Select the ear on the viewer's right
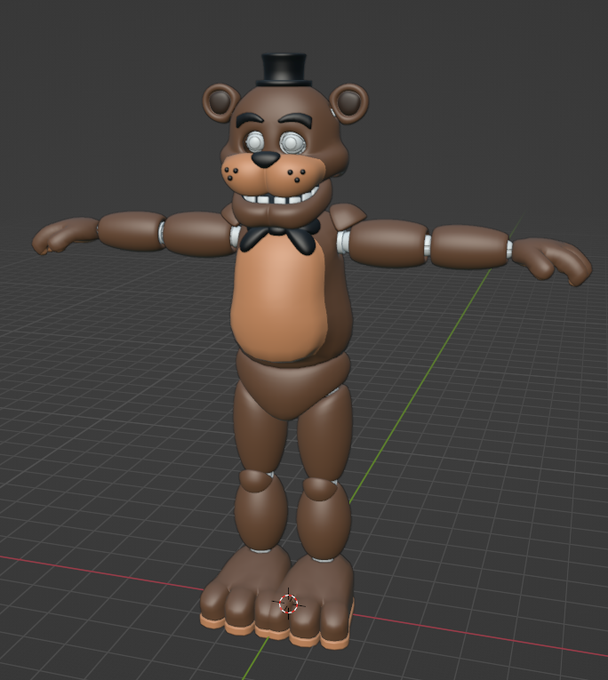 [351, 102]
